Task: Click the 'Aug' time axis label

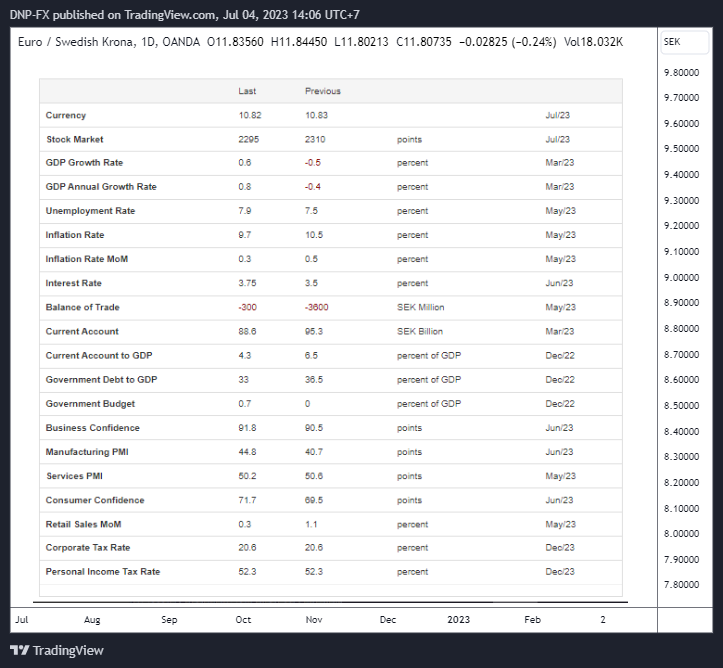Action: pyautogui.click(x=92, y=620)
